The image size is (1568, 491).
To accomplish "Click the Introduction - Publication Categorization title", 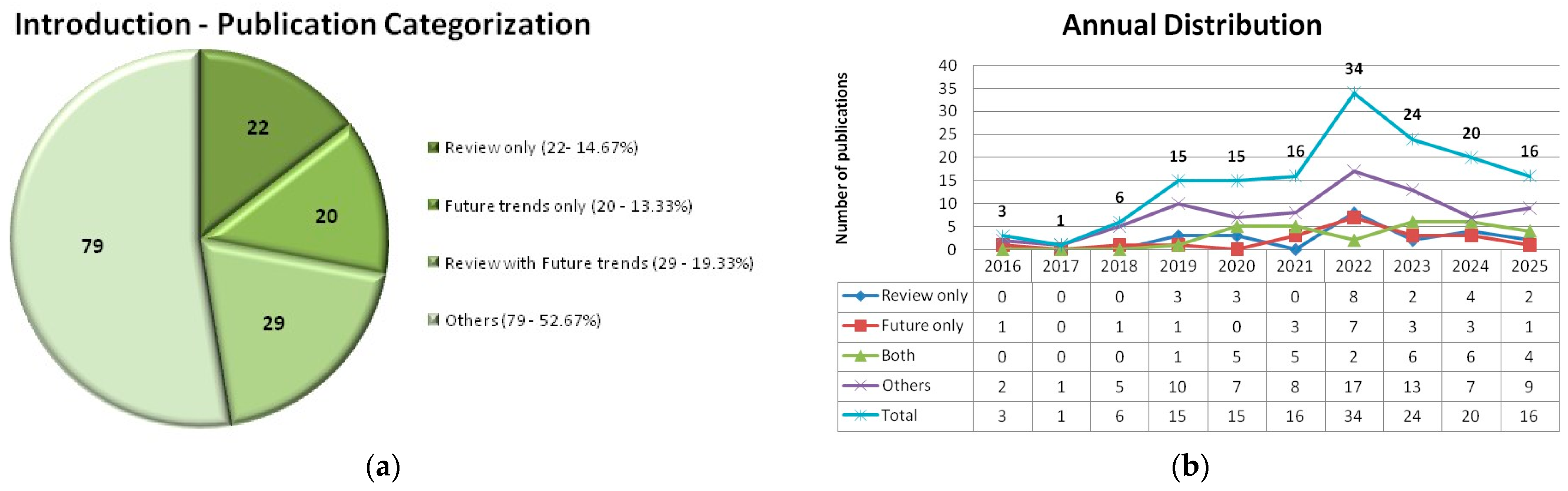I will pos(302,24).
